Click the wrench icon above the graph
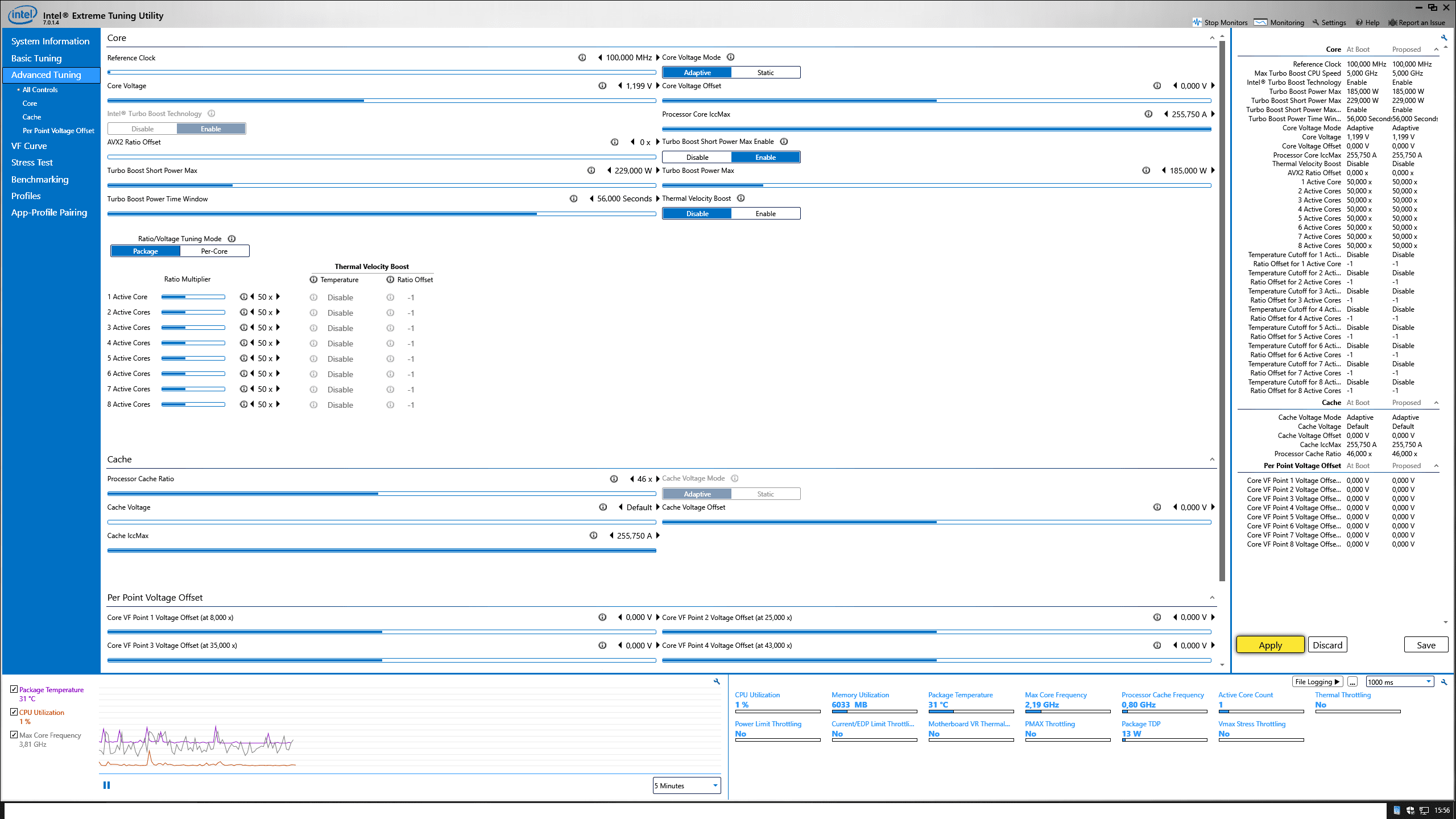Image resolution: width=1456 pixels, height=819 pixels. (x=717, y=681)
